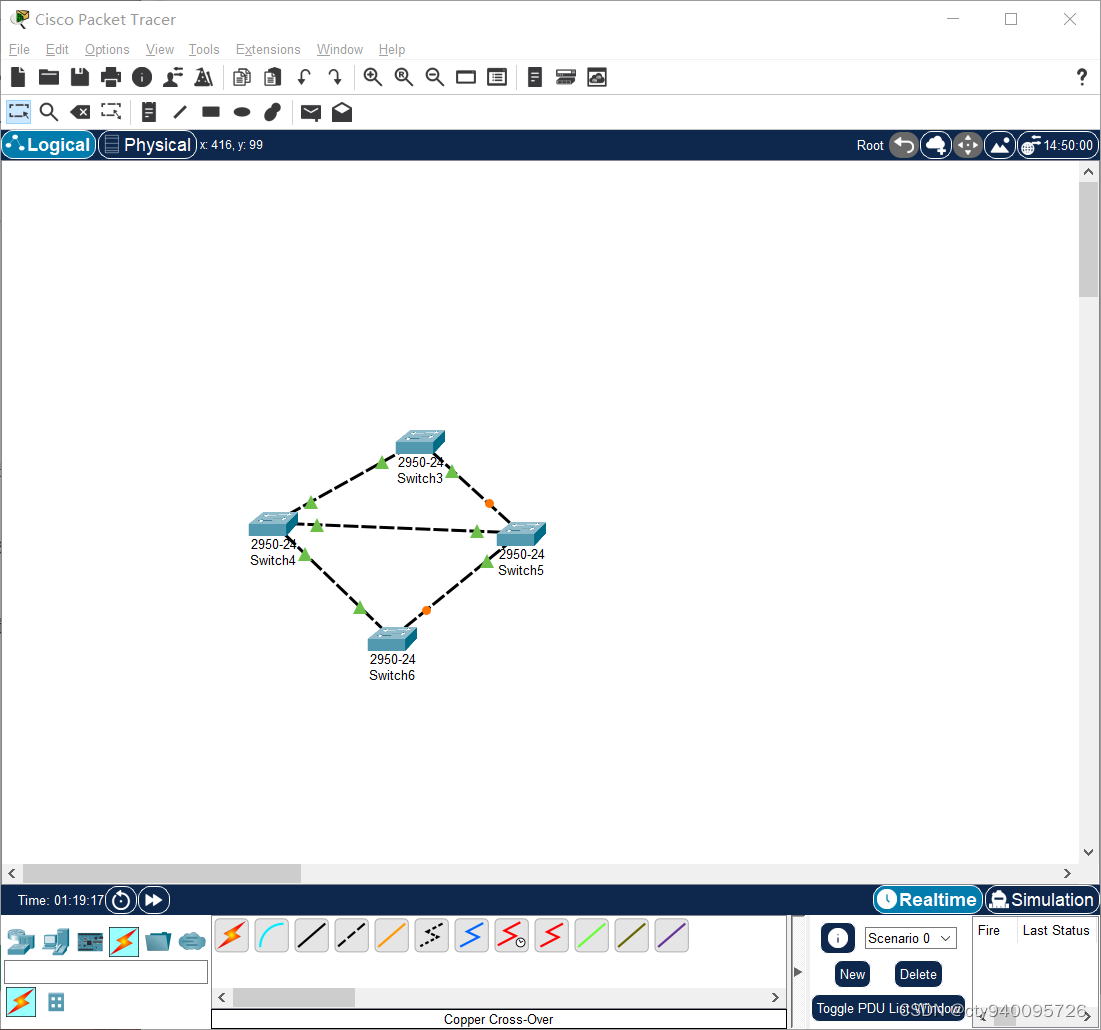Pick the Resize Shape tool
The image size is (1101, 1030).
pyautogui.click(x=111, y=112)
